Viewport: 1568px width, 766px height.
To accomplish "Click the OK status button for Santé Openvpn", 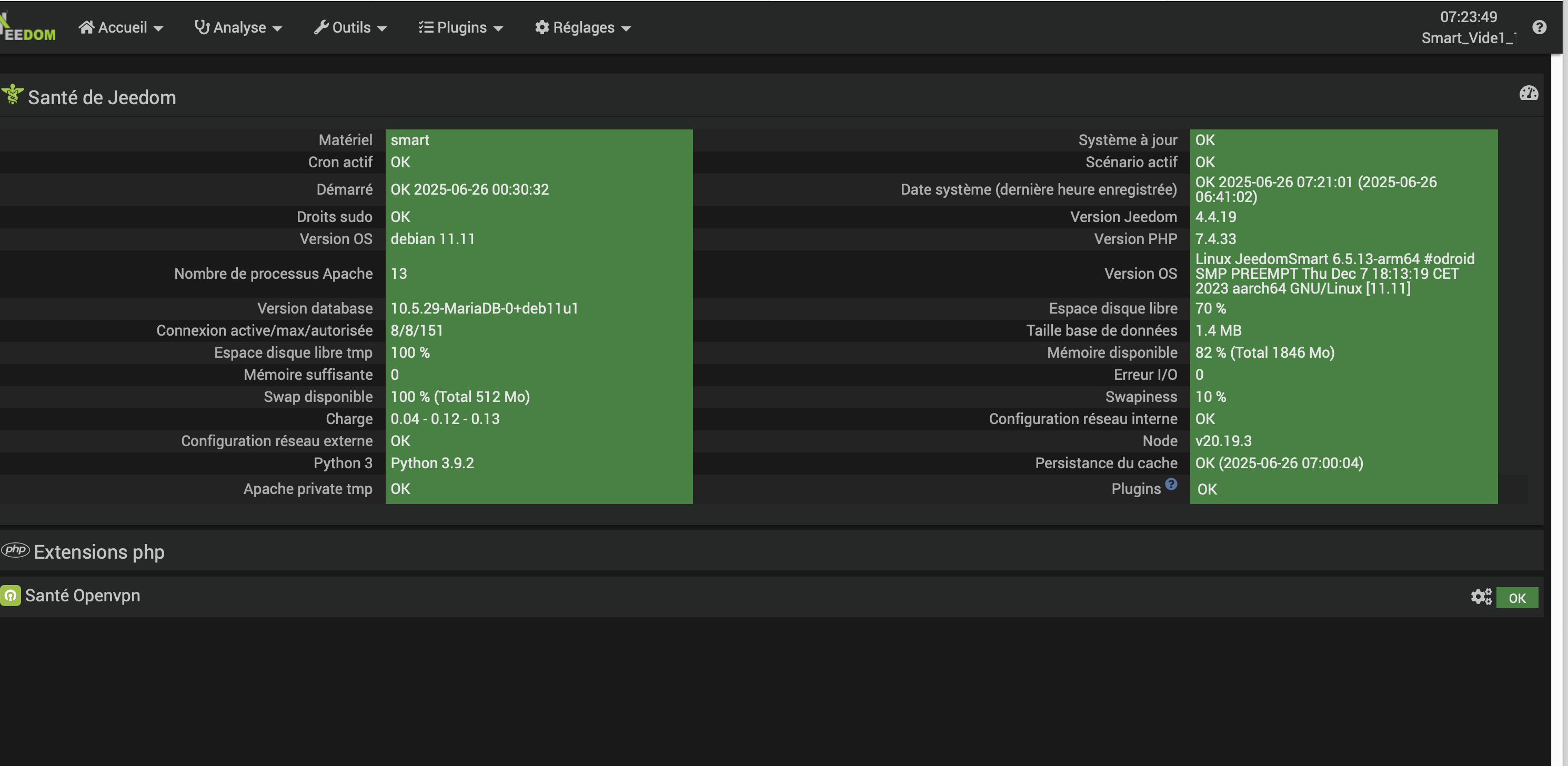I will point(1517,598).
